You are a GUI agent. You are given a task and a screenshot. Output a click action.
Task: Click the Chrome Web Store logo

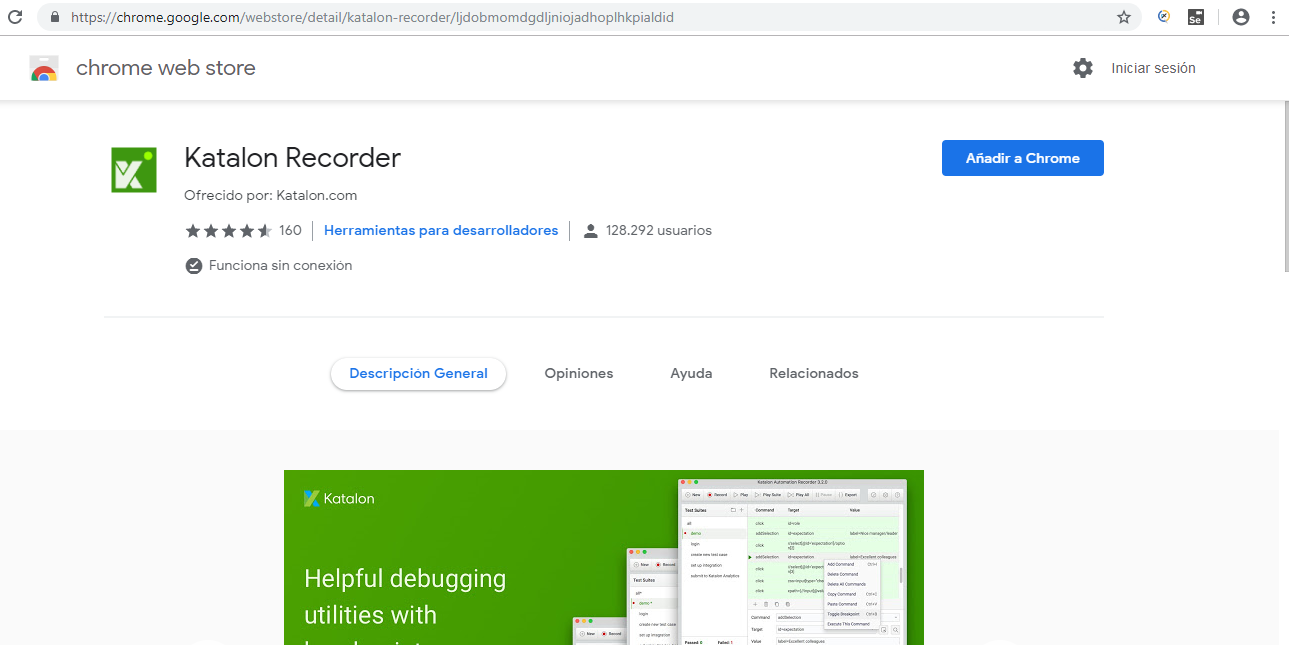44,68
